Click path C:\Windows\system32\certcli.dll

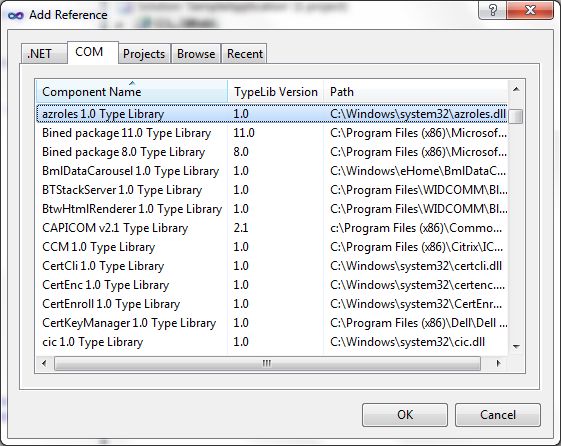click(416, 265)
